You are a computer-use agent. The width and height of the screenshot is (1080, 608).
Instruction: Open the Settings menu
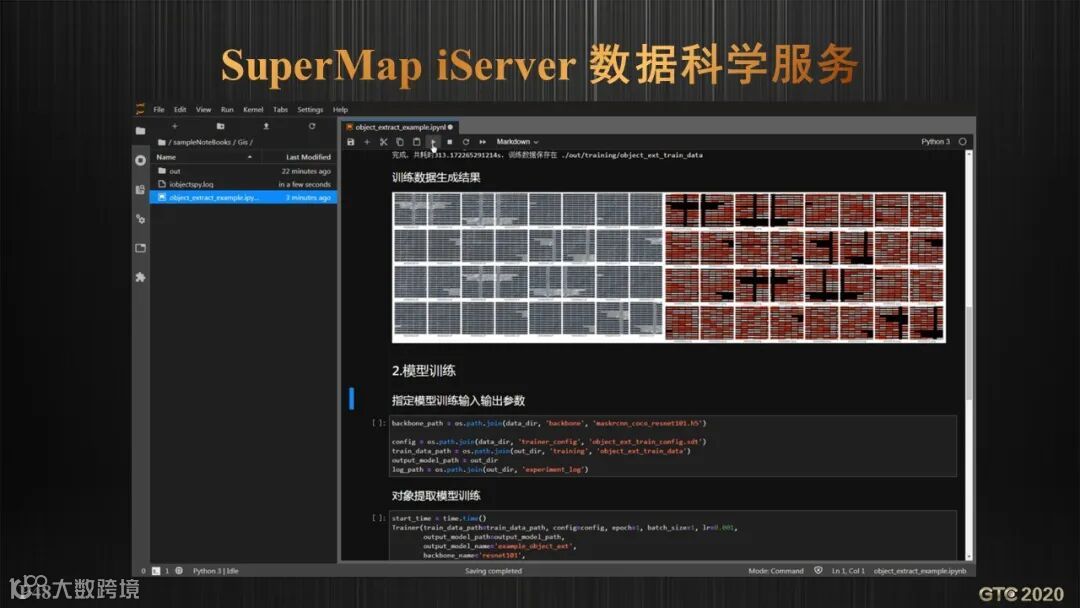point(310,109)
